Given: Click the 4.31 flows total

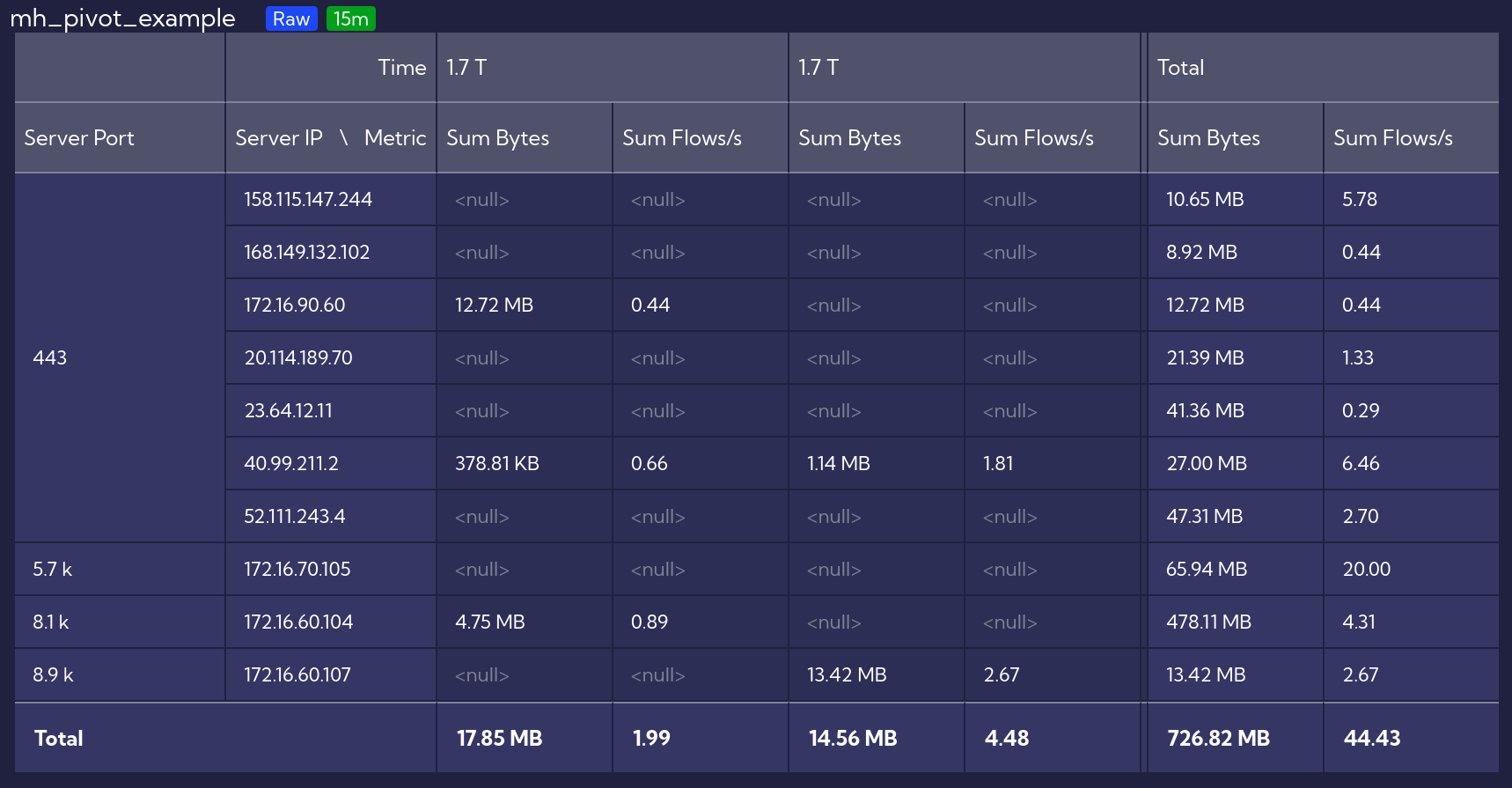Looking at the screenshot, I should click(1359, 622).
